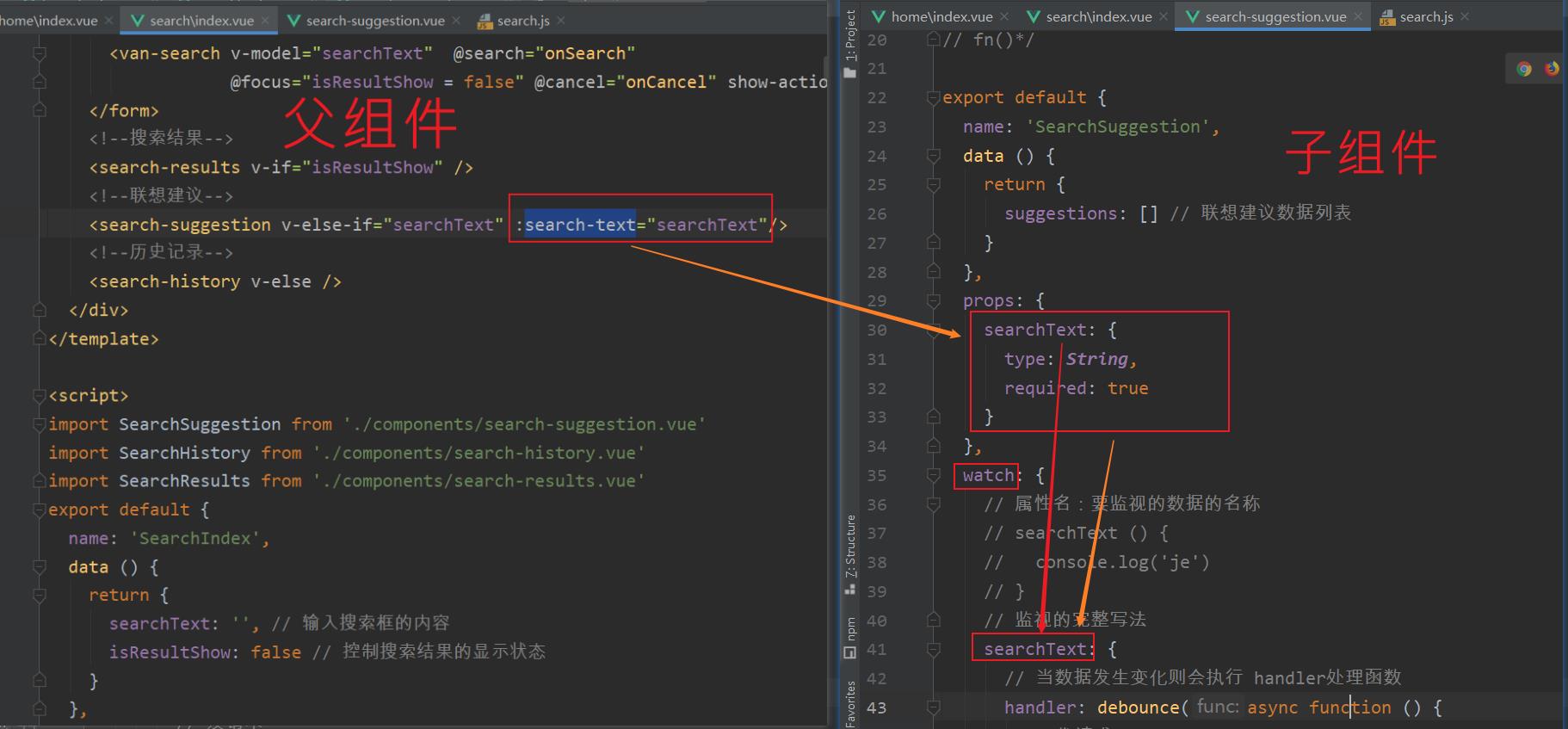The width and height of the screenshot is (1568, 729).
Task: Click '<search-results' tag in left pane
Action: 164,167
